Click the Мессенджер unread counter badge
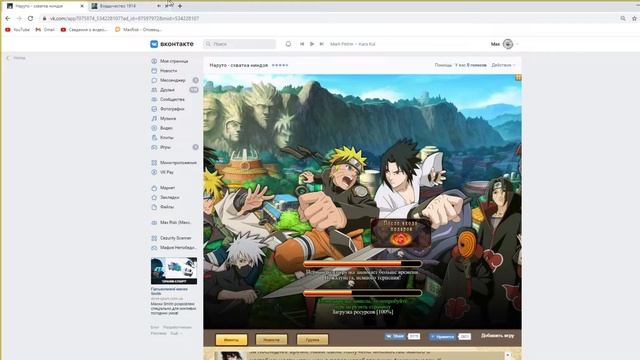640x360 pixels. click(x=196, y=80)
